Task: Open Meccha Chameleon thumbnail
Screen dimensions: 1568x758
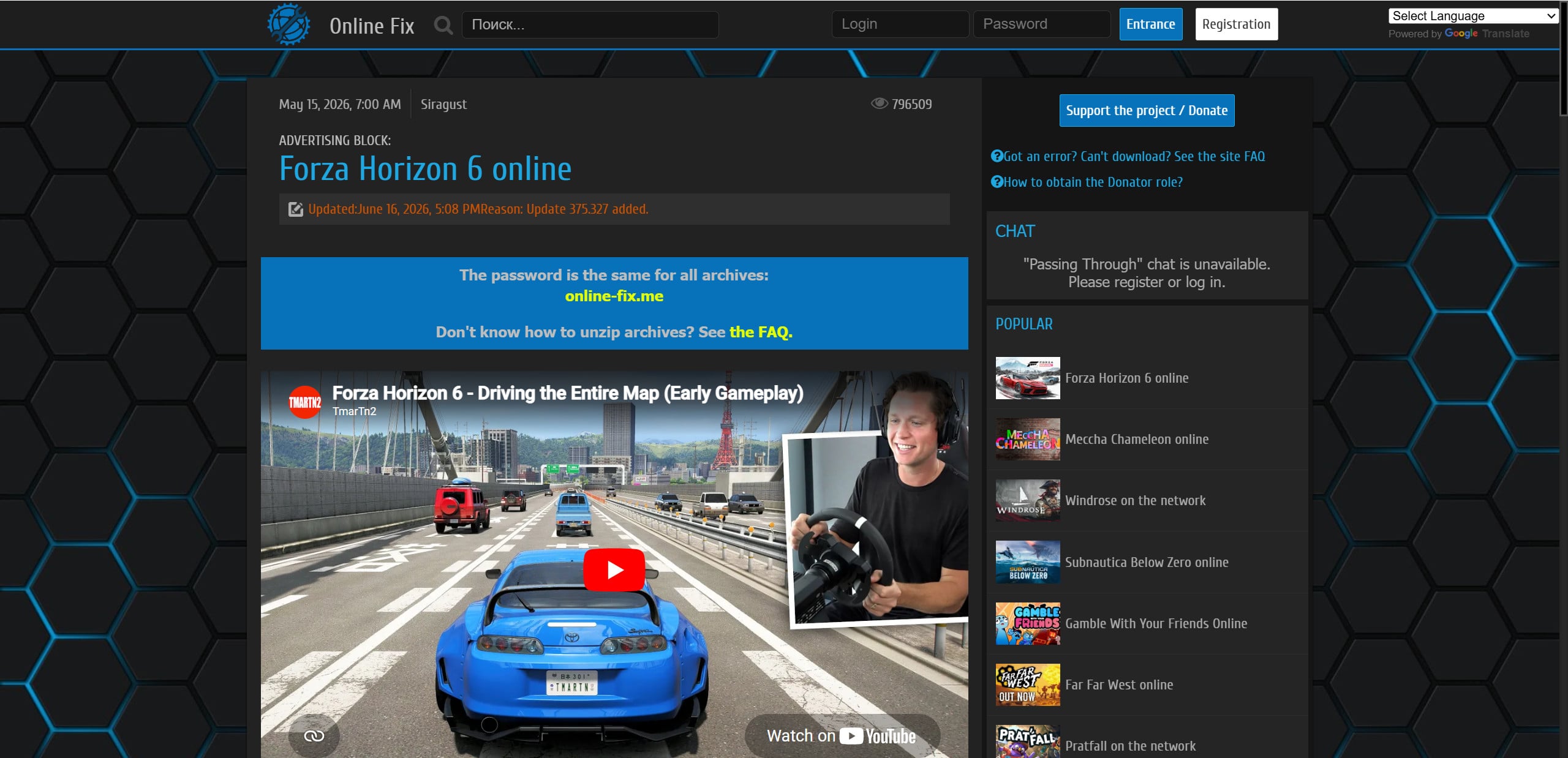Action: click(x=1027, y=439)
